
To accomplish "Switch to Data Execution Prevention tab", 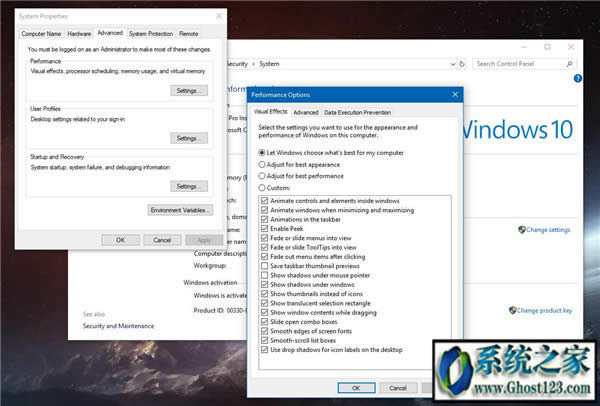I will click(x=357, y=113).
